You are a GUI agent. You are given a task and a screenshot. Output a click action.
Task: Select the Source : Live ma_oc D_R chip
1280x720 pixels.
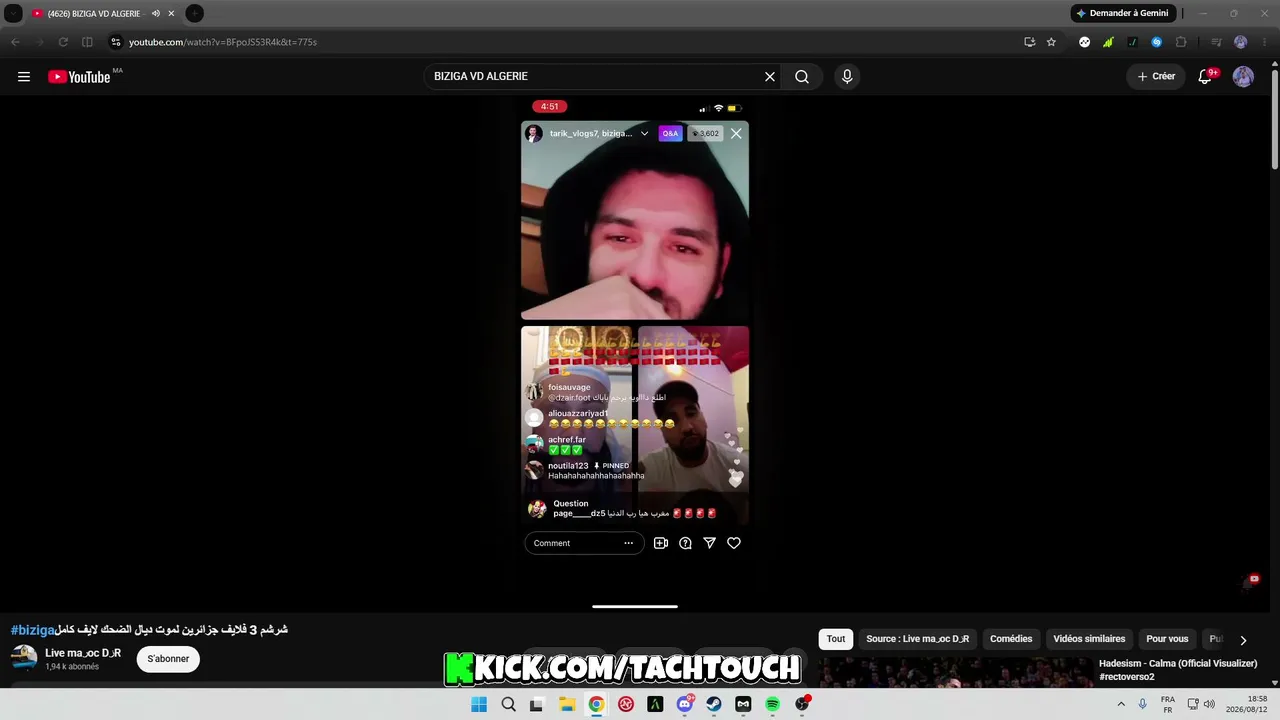tap(918, 639)
